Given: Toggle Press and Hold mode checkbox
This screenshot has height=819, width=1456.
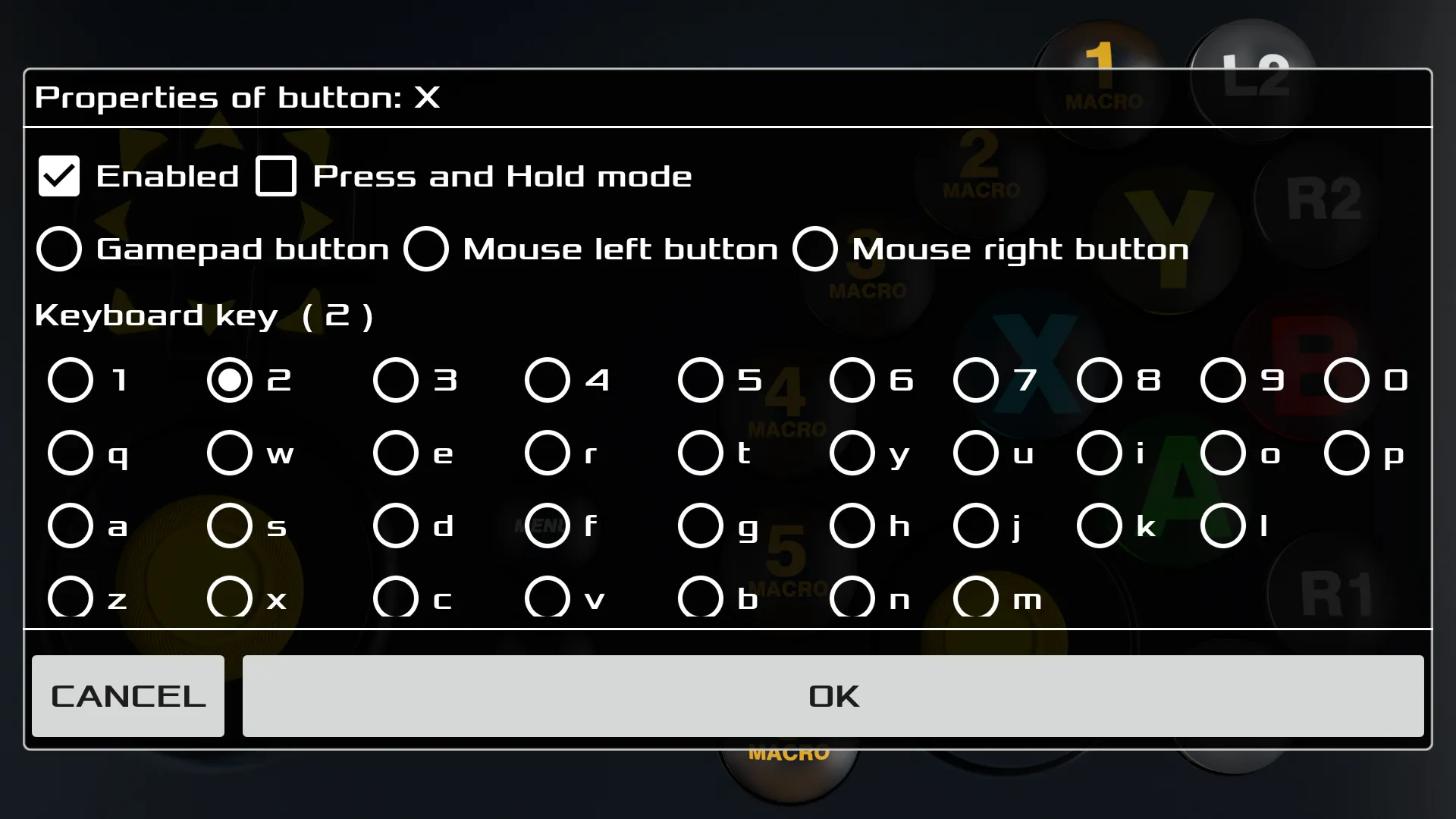Looking at the screenshot, I should tap(275, 175).
